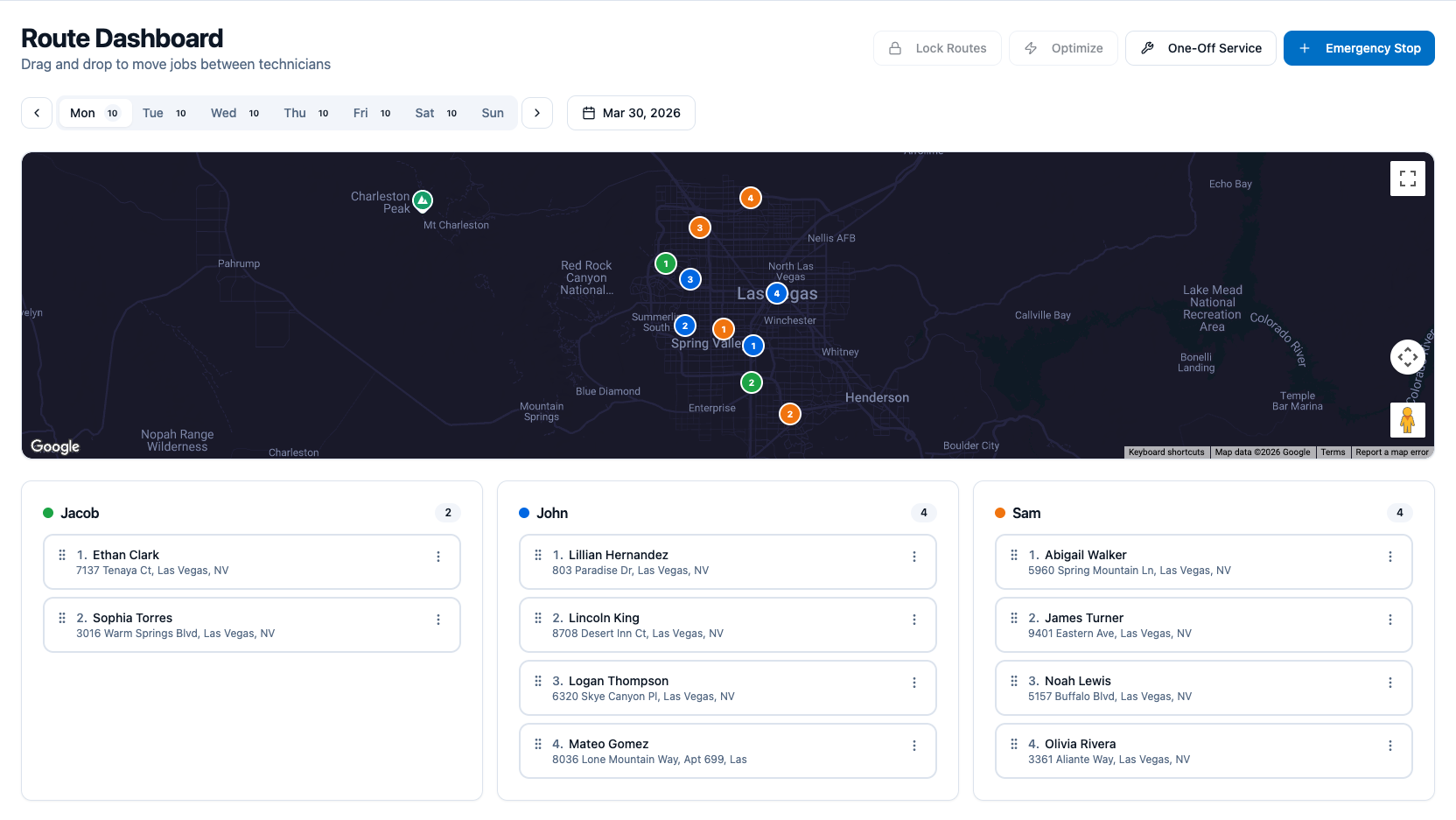The width and height of the screenshot is (1456, 820).
Task: Click the Lock Routes button
Action: (937, 48)
